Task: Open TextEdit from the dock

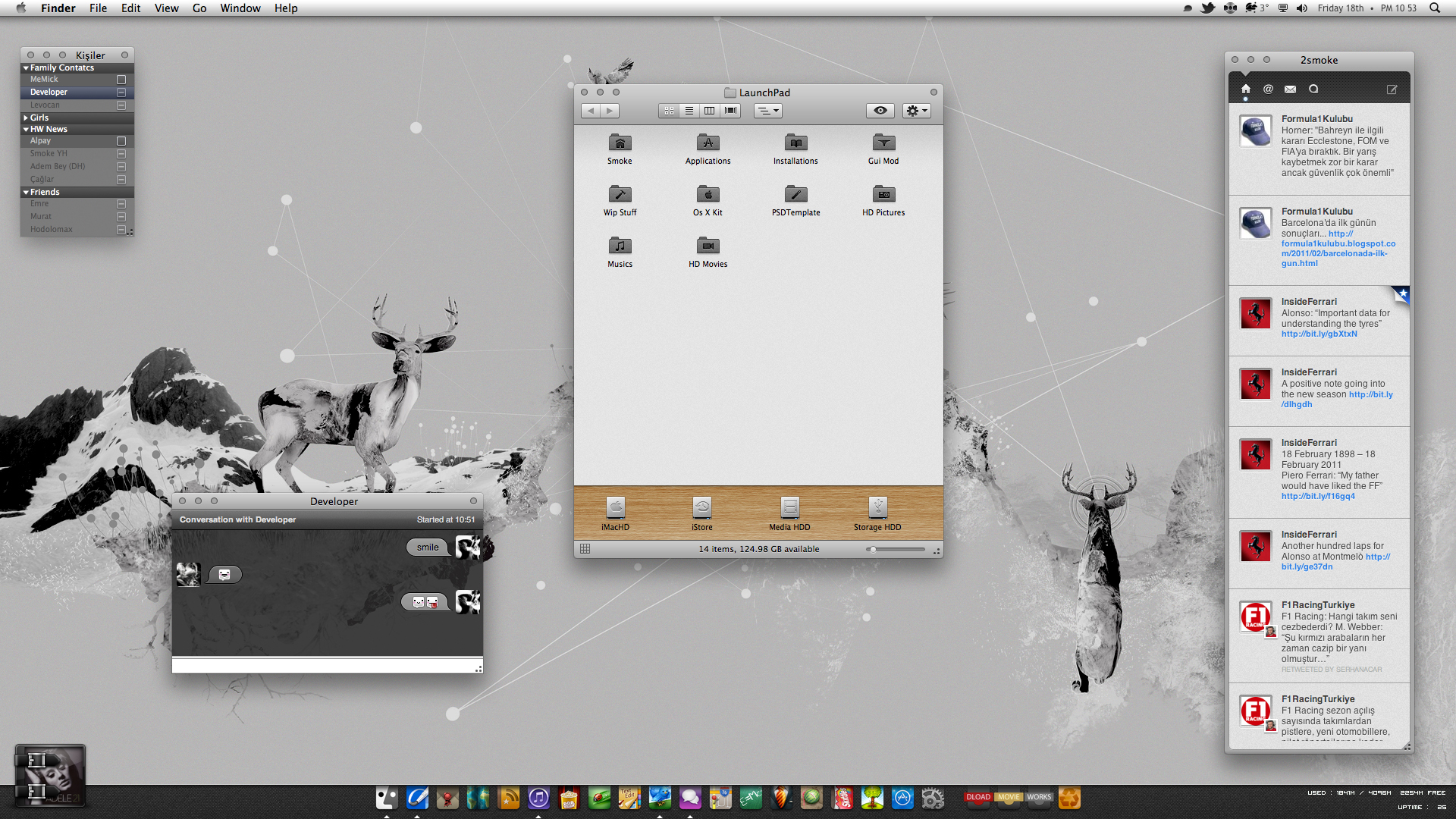Action: (629, 798)
